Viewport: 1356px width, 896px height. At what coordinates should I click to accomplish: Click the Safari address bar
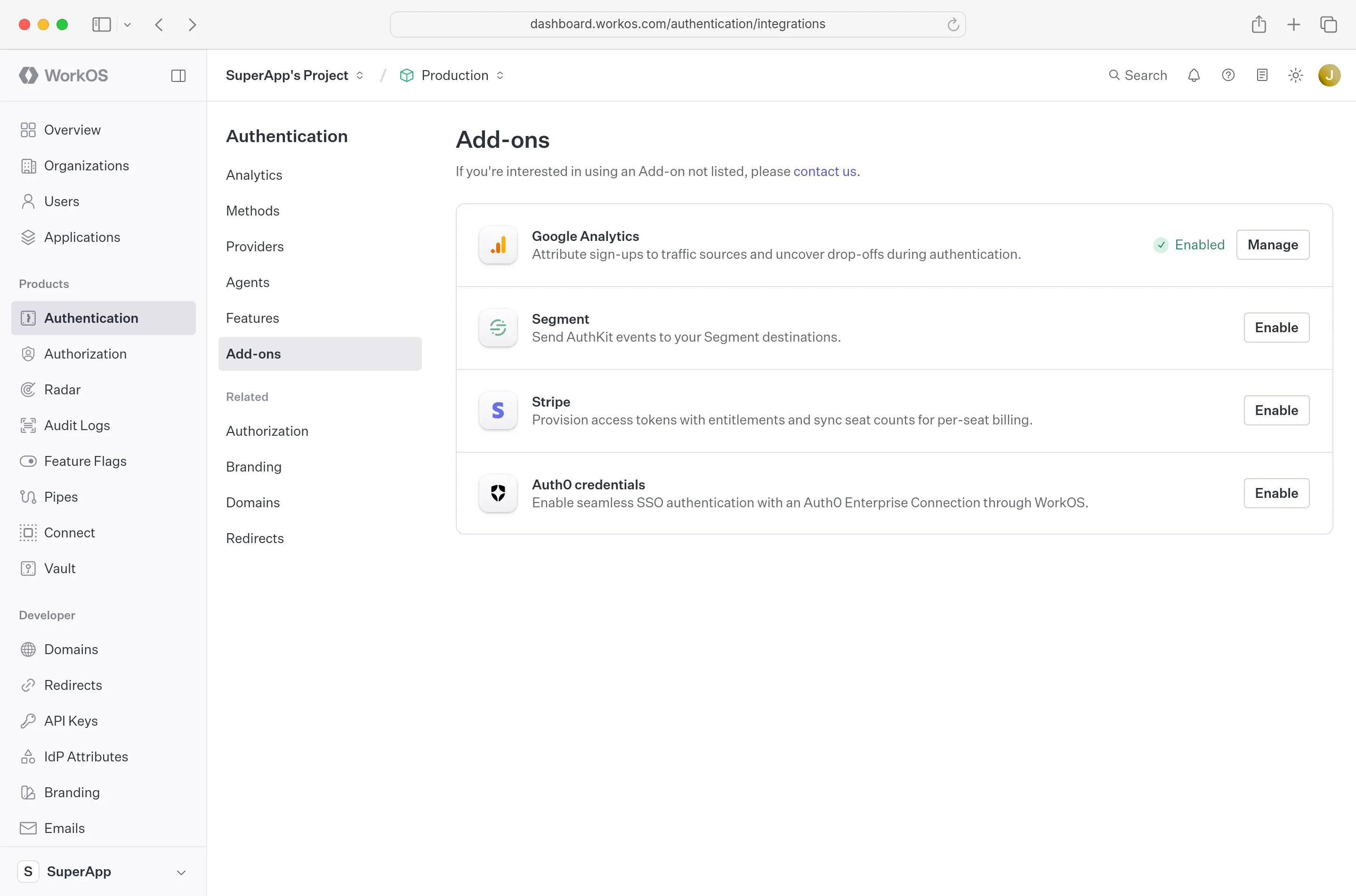678,24
